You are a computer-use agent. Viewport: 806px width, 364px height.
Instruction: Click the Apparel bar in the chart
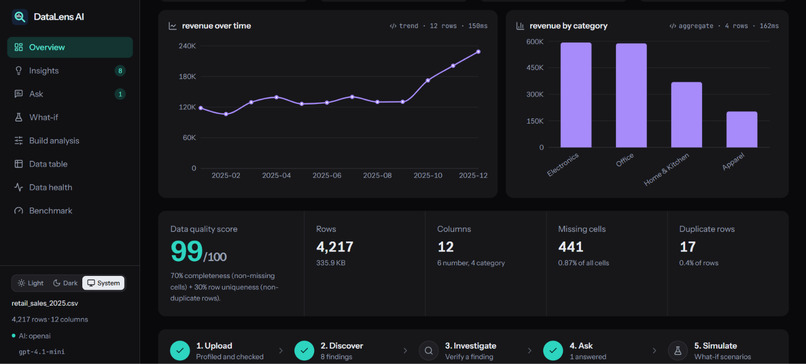(742, 130)
